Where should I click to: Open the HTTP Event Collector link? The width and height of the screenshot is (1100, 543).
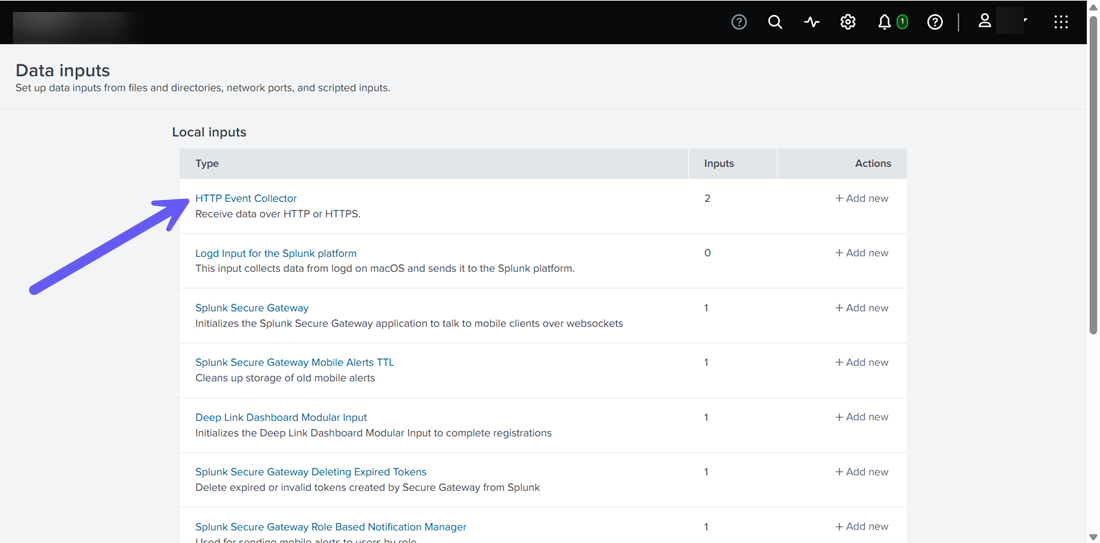coord(246,199)
